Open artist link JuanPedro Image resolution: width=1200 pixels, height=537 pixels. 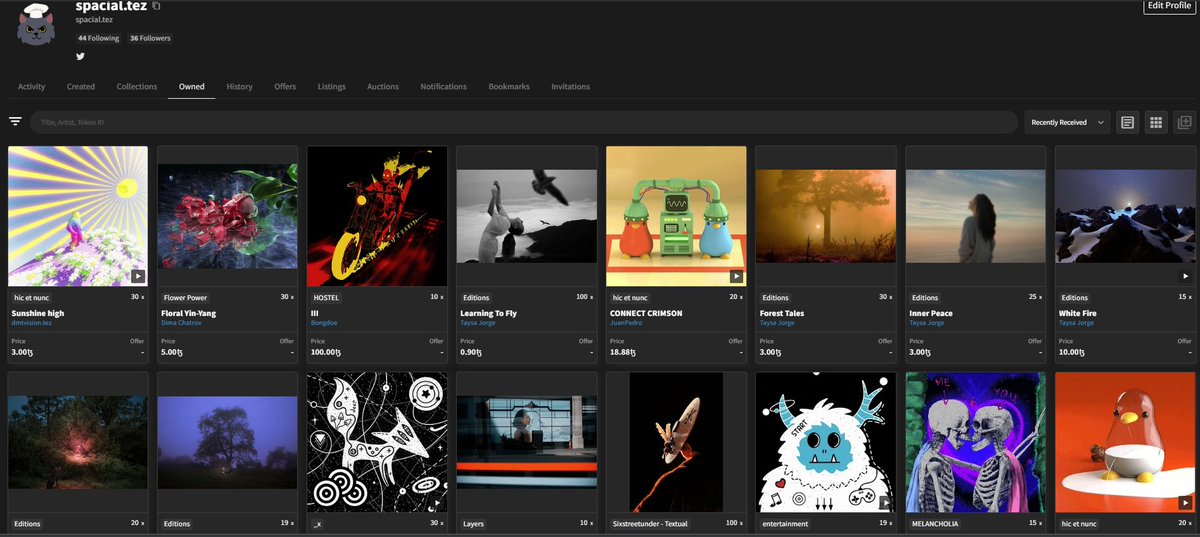coord(626,323)
